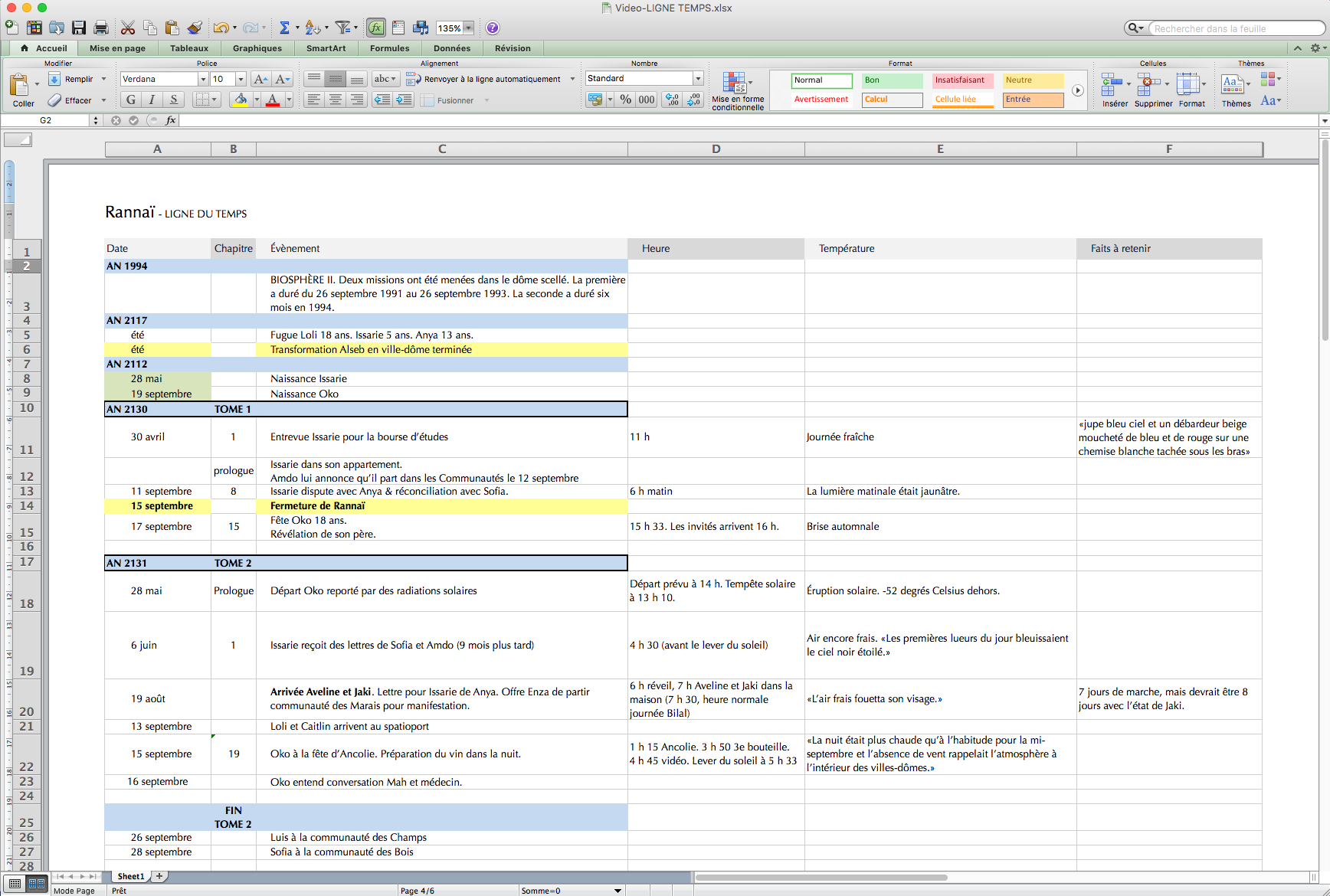Cancel the formula bar entry with X
The height and width of the screenshot is (896, 1330).
(116, 120)
